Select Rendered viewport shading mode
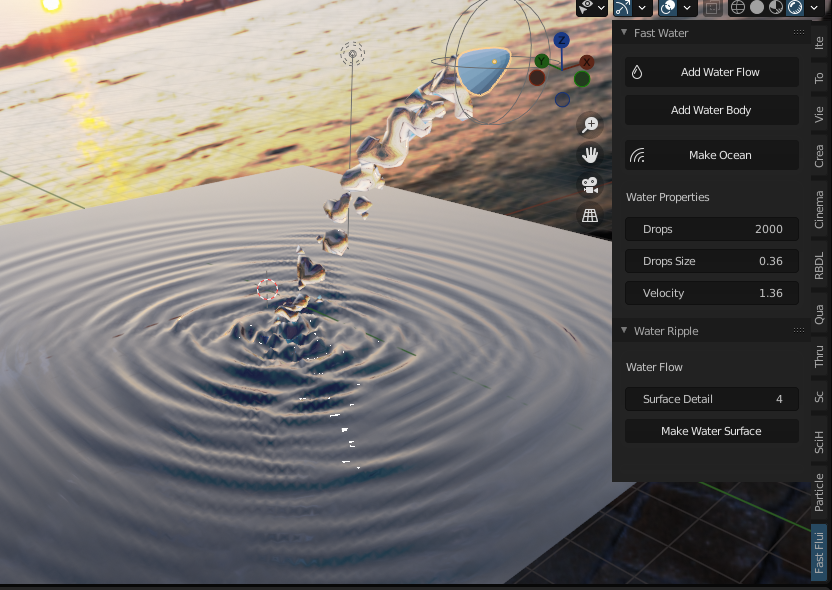 click(x=793, y=7)
